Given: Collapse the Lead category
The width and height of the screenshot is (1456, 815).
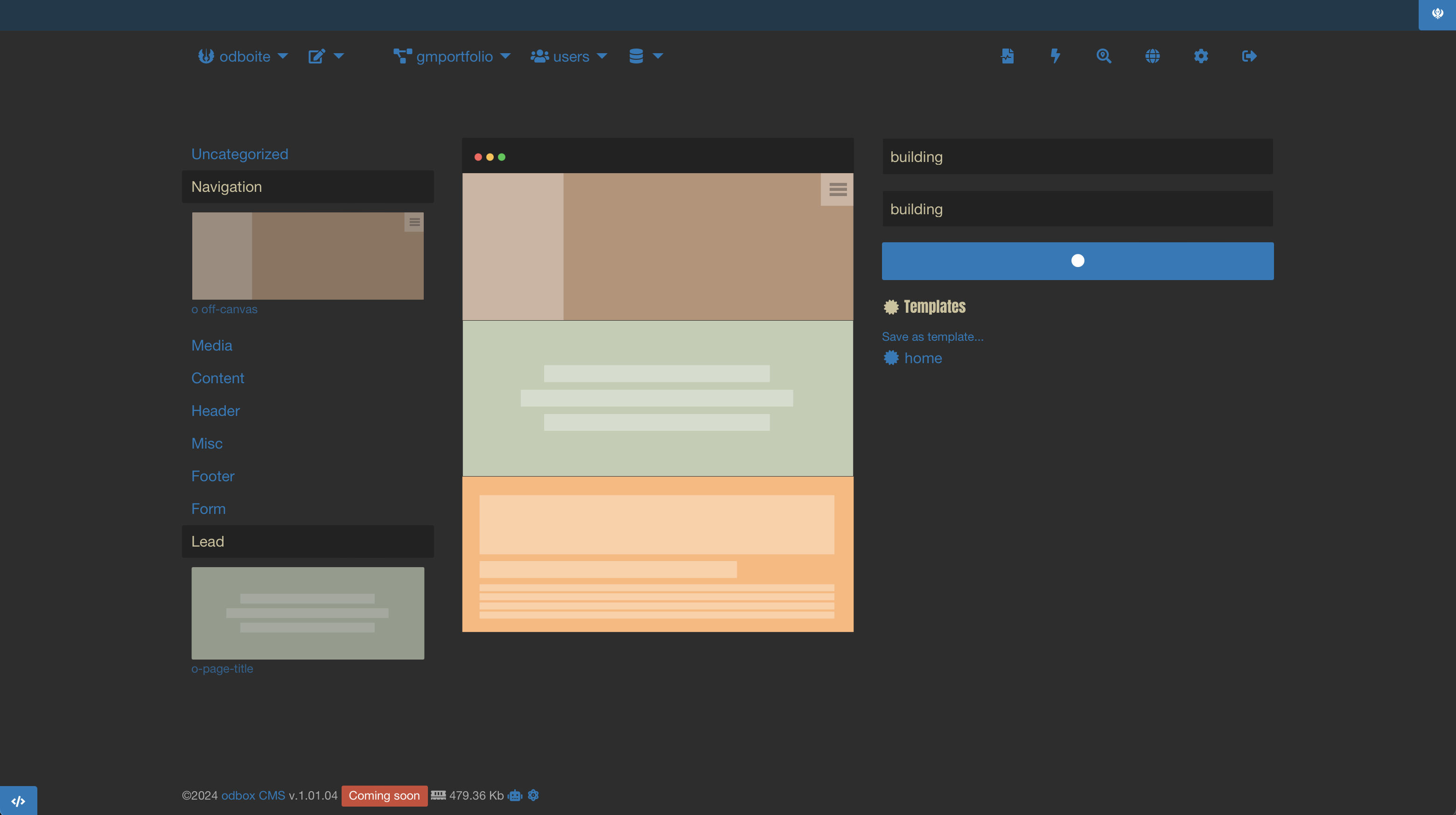Looking at the screenshot, I should pos(308,541).
